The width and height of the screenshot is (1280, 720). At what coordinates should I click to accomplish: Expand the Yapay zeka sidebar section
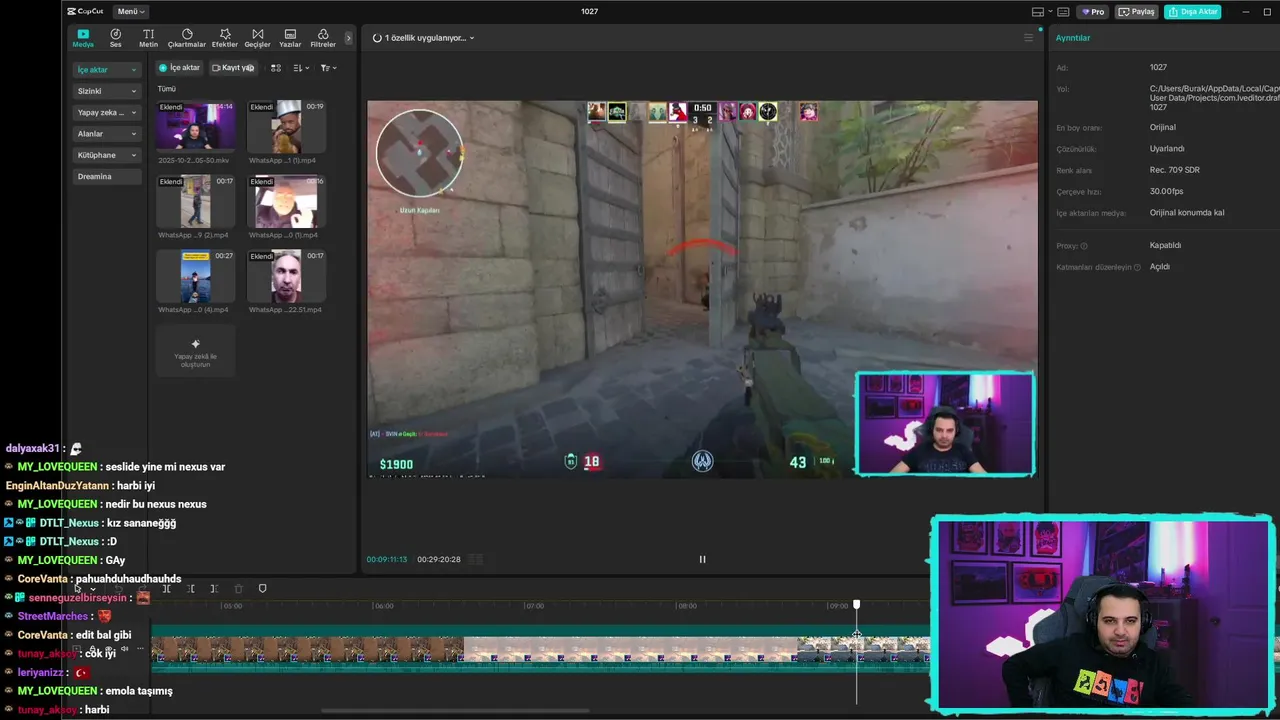[x=106, y=112]
